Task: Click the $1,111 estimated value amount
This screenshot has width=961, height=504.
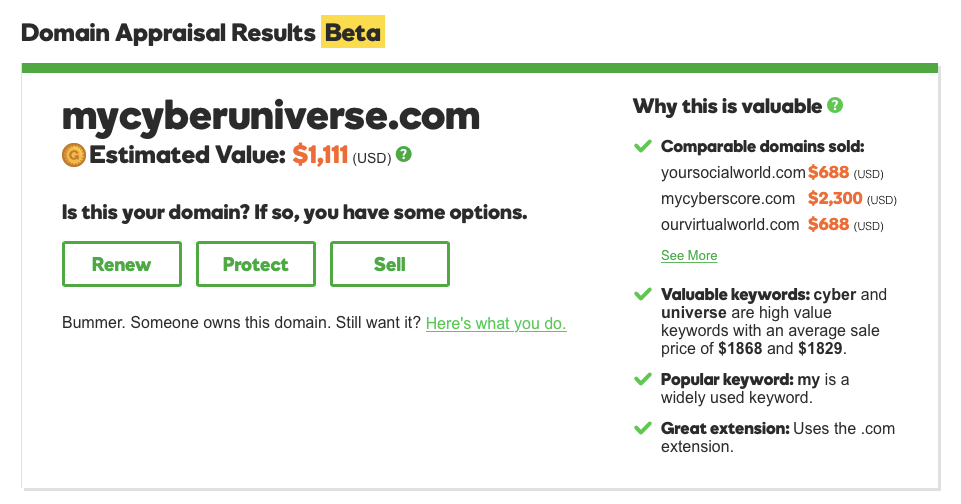Action: (x=320, y=155)
